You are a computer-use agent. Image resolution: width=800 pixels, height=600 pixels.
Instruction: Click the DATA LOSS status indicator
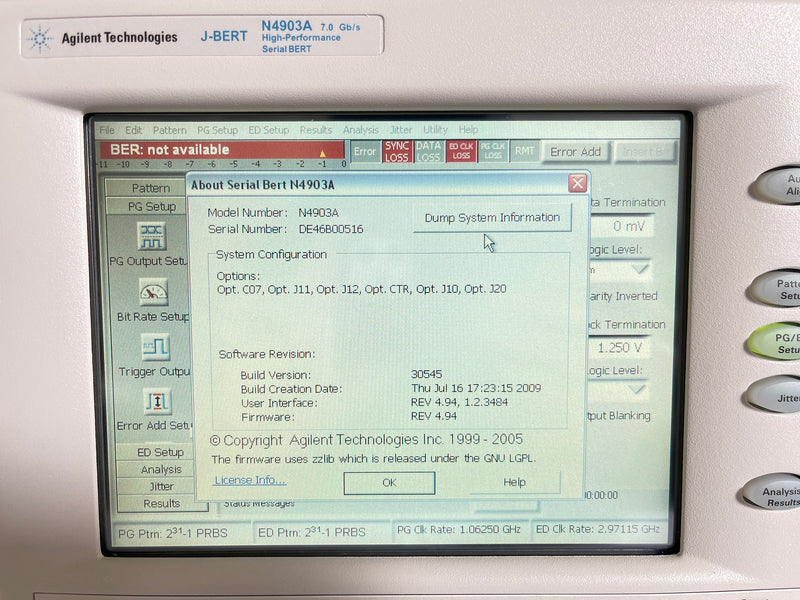(x=430, y=151)
